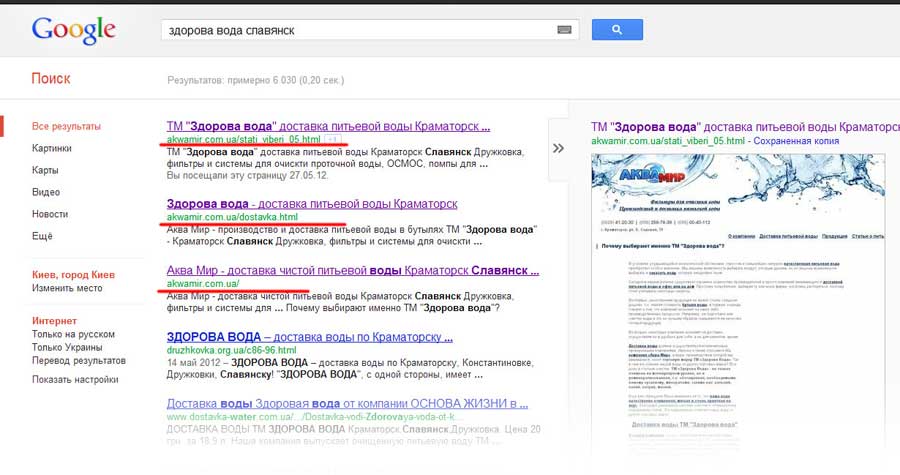This screenshot has height=475, width=900.
Task: Click the page preview thumbnail
Action: pyautogui.click(x=738, y=304)
